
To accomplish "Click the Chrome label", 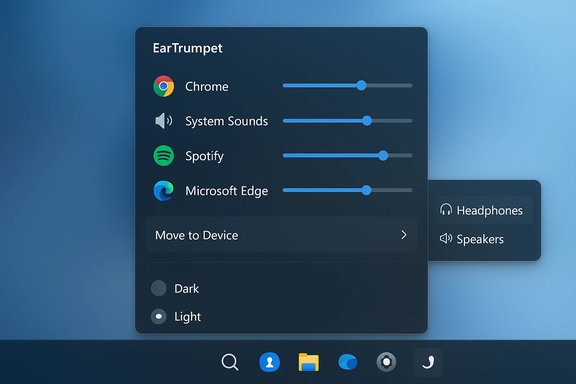I will 207,87.
